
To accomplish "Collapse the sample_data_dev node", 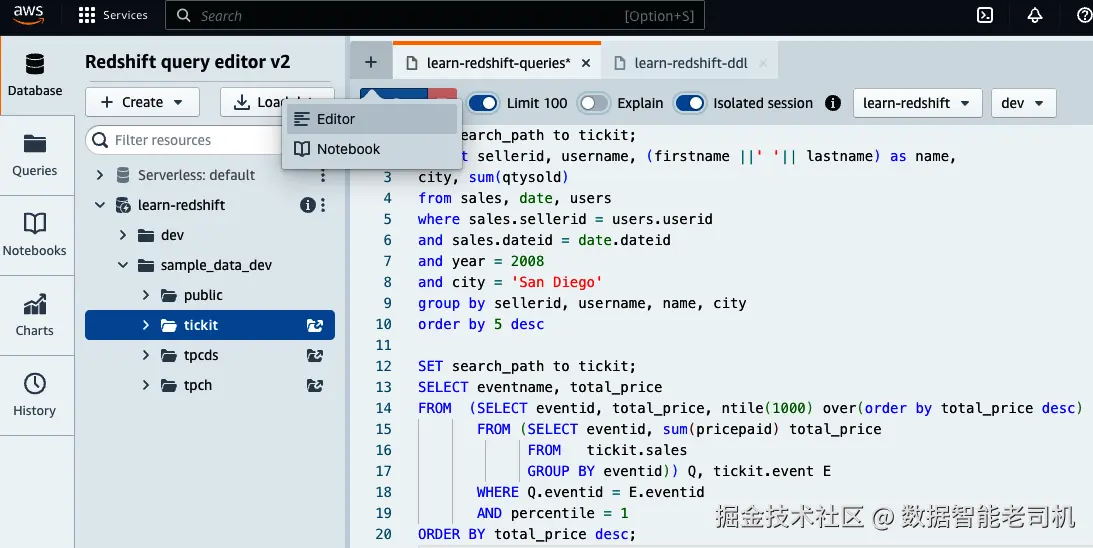I will 123,265.
